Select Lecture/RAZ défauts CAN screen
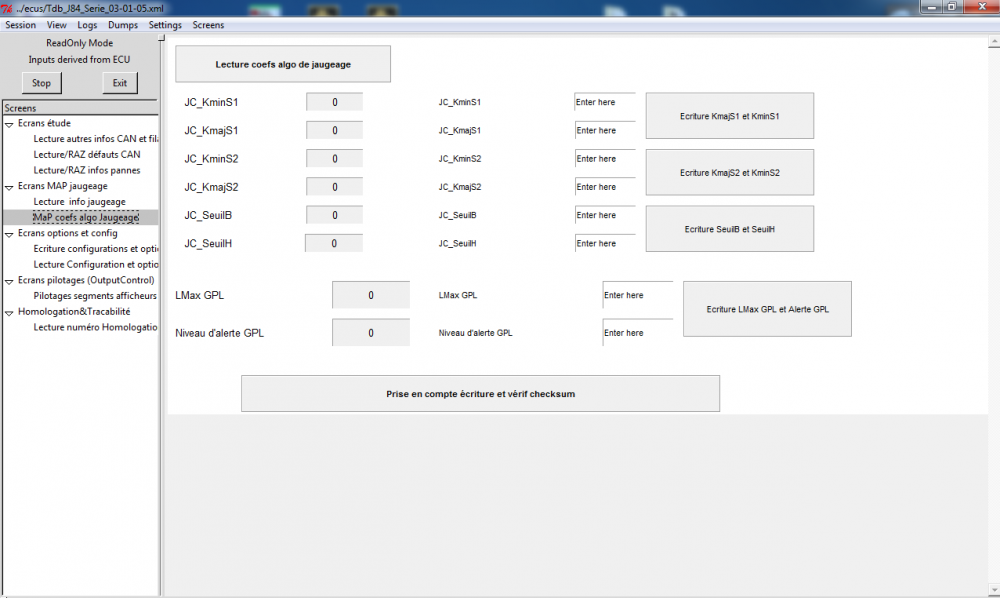 [87, 154]
